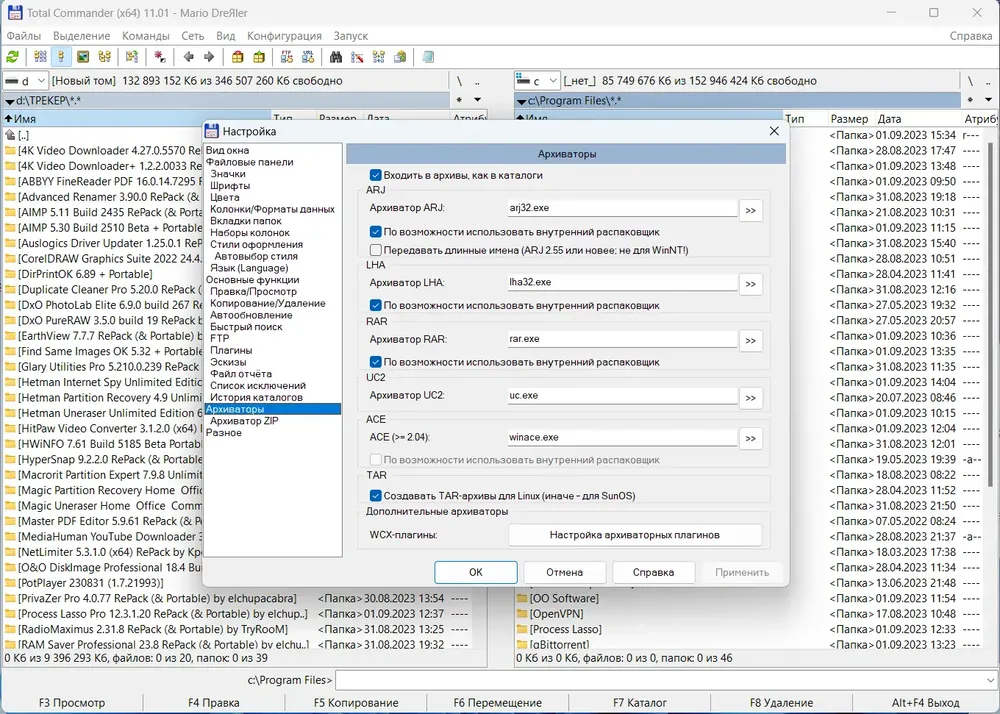Uncheck 'Создавать TAR-архивы для Linux' option
1000x714 pixels.
(376, 495)
